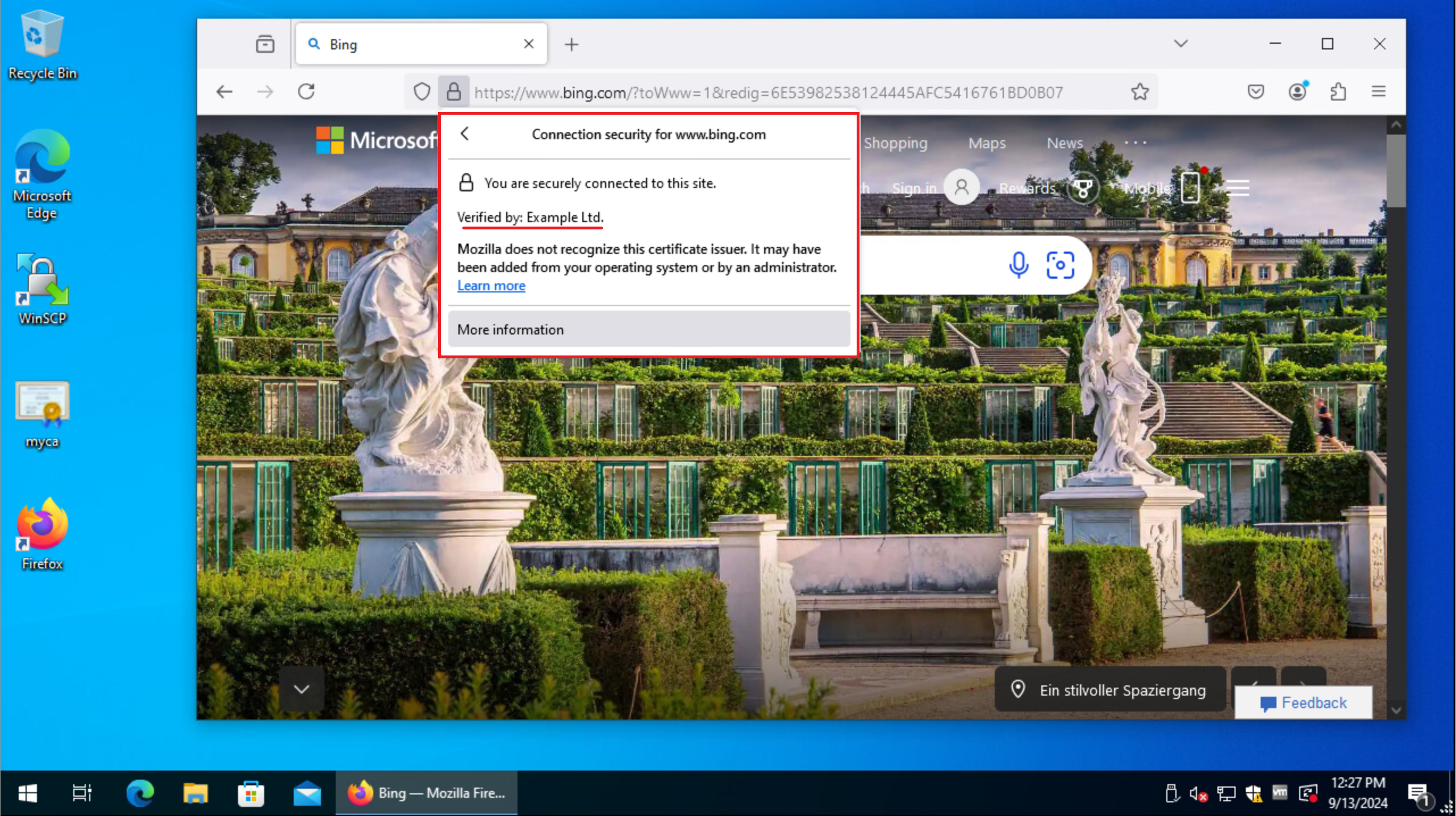The height and width of the screenshot is (816, 1456).
Task: Open the Extensions puzzle icon
Action: coord(1338,91)
